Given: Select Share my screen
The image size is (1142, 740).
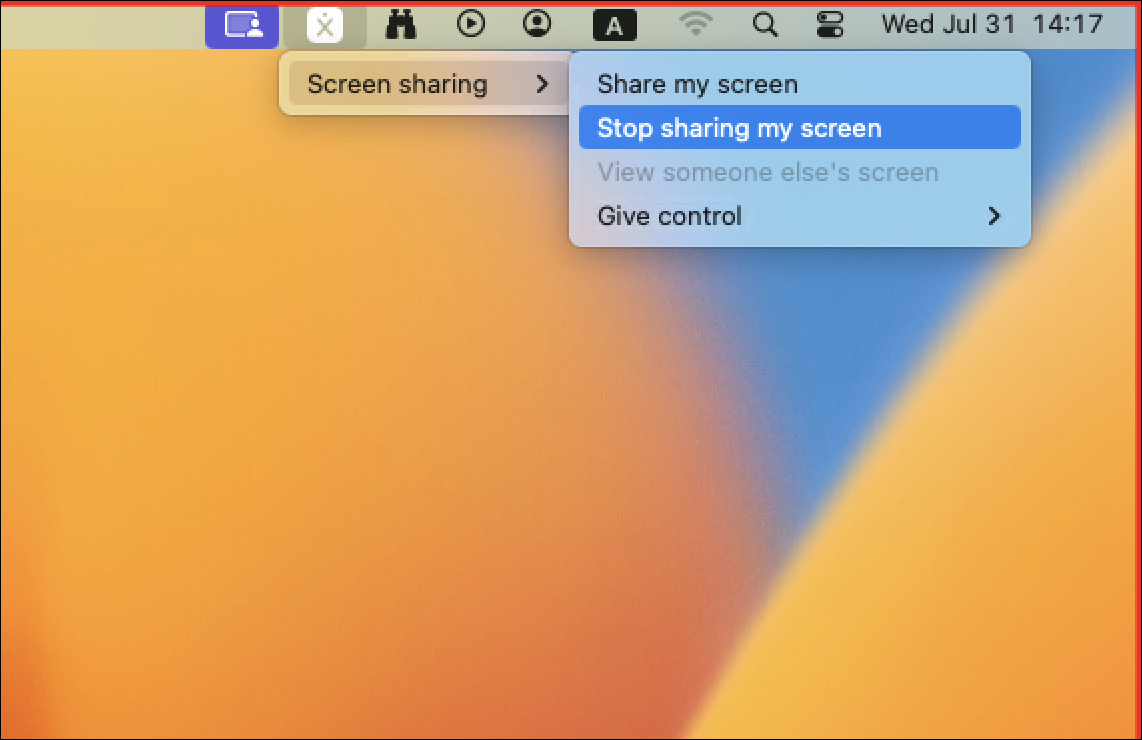Looking at the screenshot, I should [x=800, y=84].
